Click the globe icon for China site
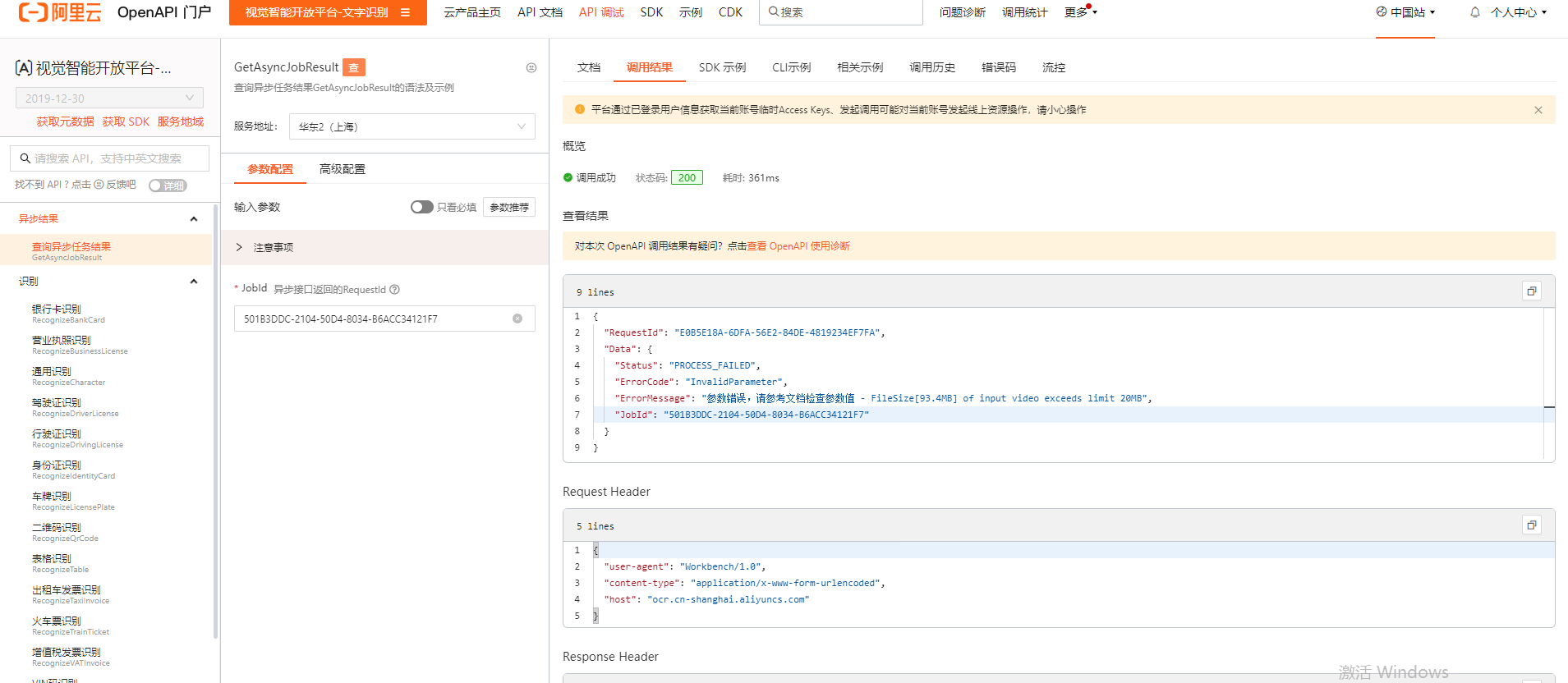The width and height of the screenshot is (1568, 683). click(x=1382, y=11)
